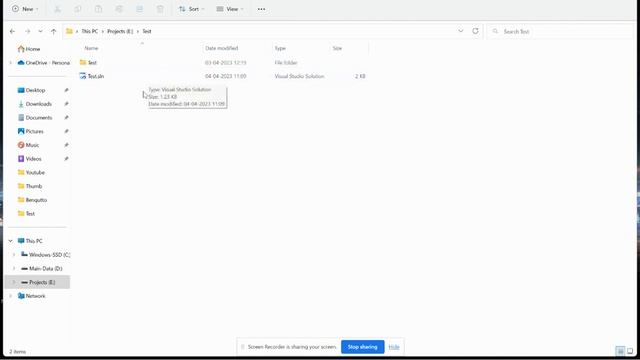Open Home in the navigation pane

[x=29, y=49]
